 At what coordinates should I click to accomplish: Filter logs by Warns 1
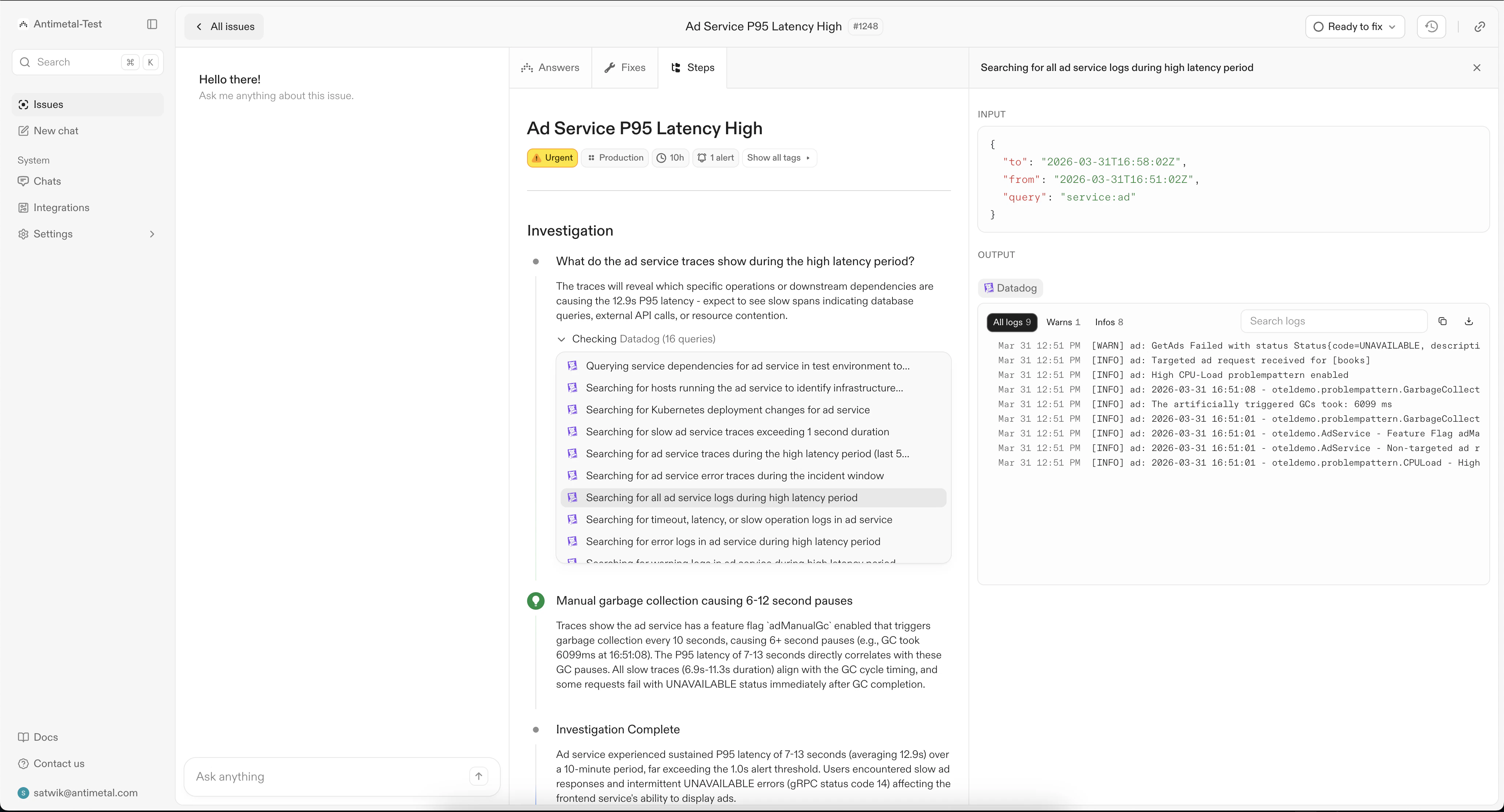1063,322
